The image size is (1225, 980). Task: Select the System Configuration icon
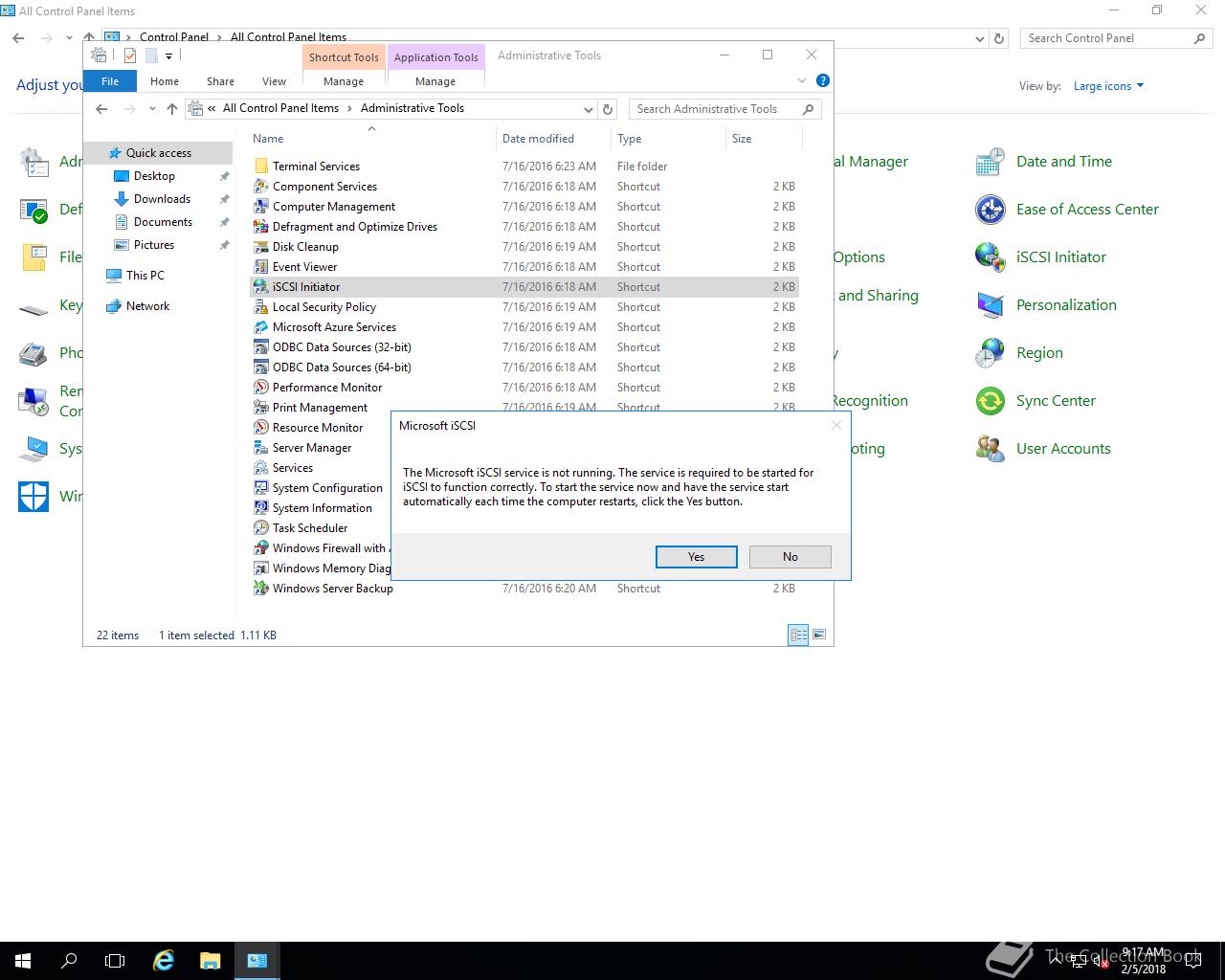pyautogui.click(x=260, y=488)
